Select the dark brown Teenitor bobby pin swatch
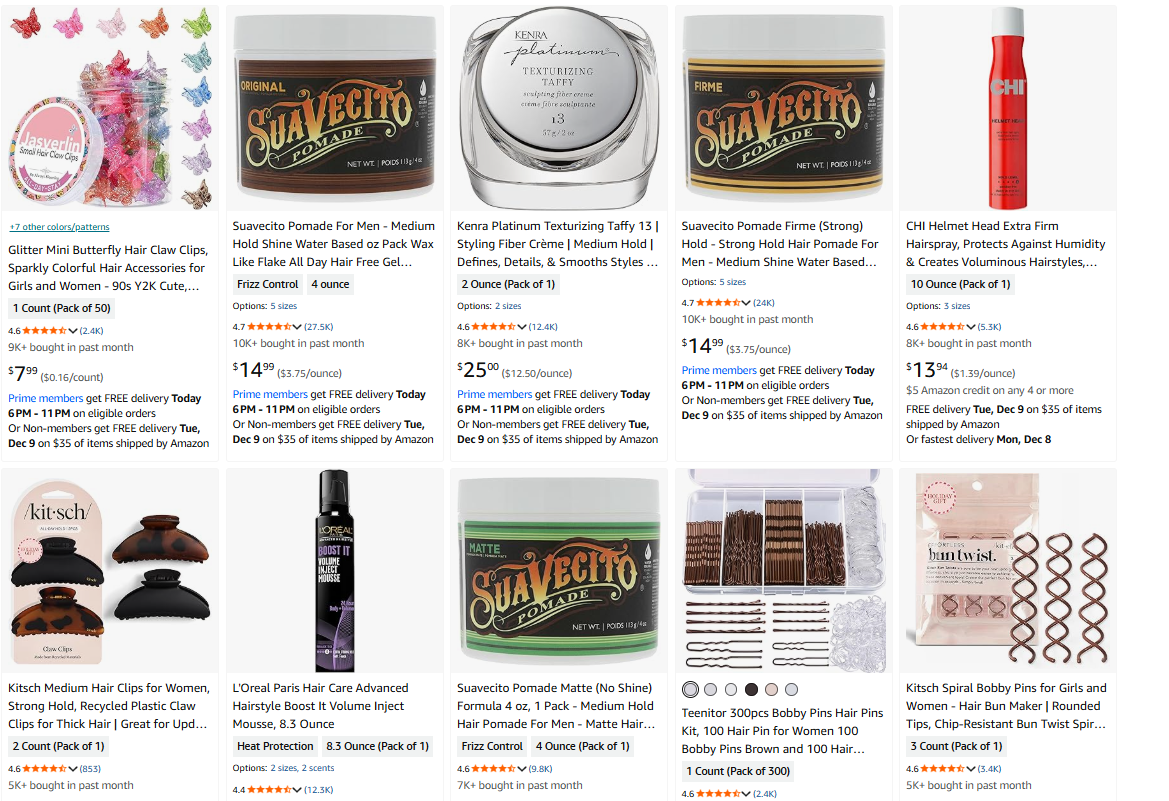The image size is (1169, 801). point(752,690)
